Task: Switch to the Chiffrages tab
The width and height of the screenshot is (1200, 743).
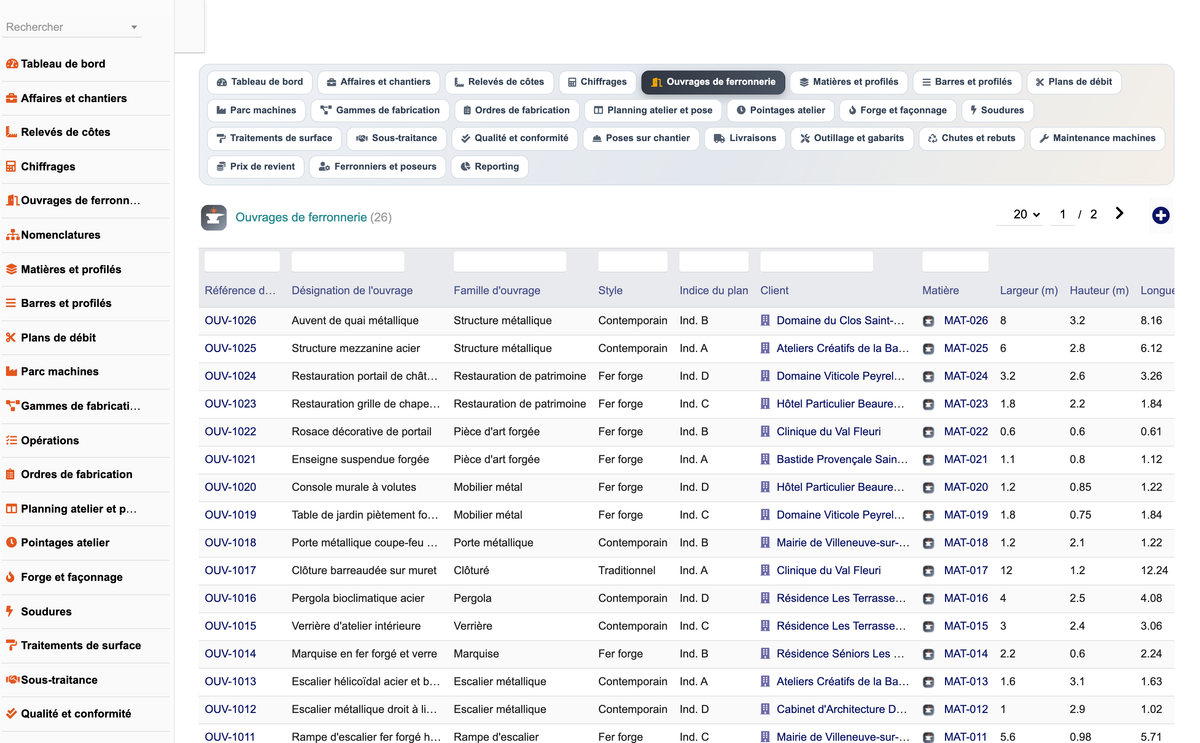Action: point(597,82)
